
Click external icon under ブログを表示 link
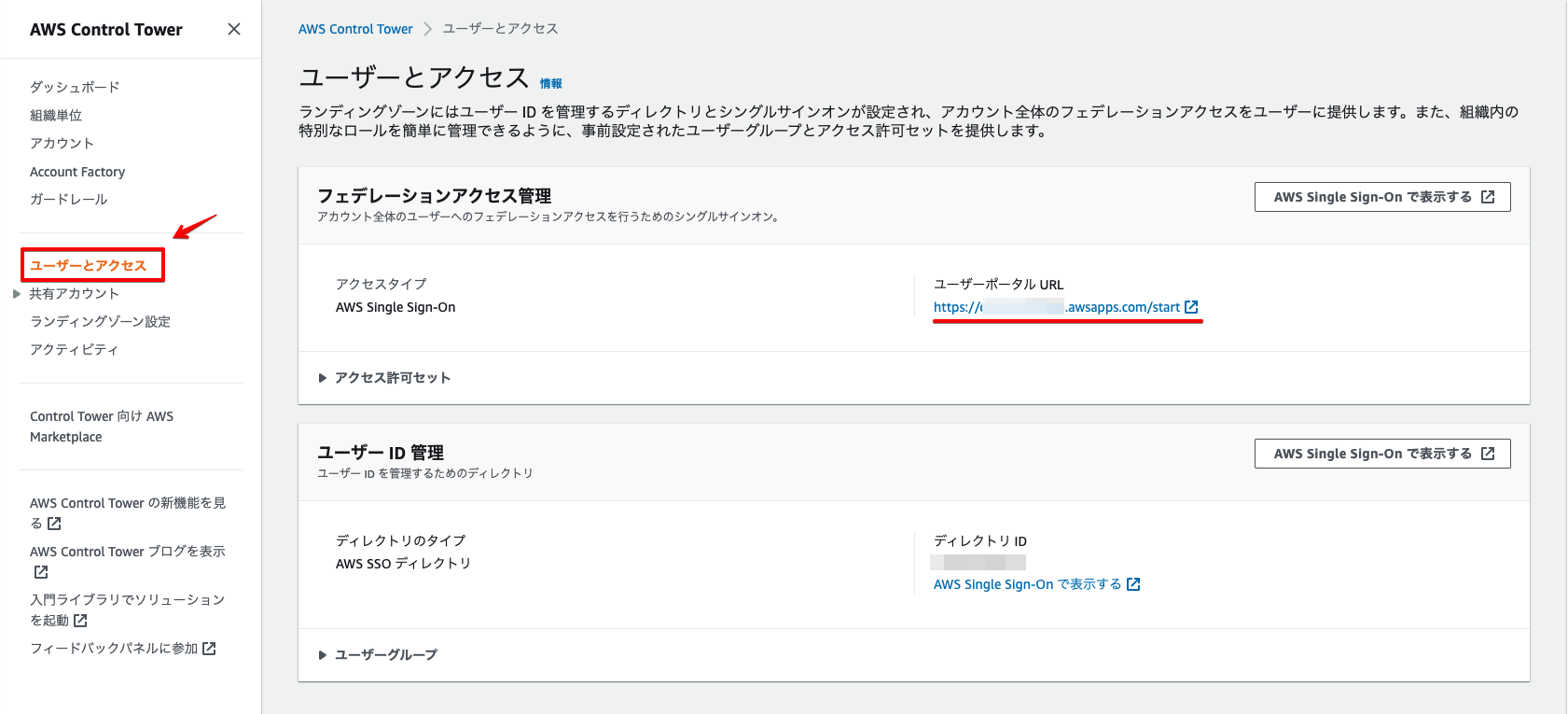[41, 572]
